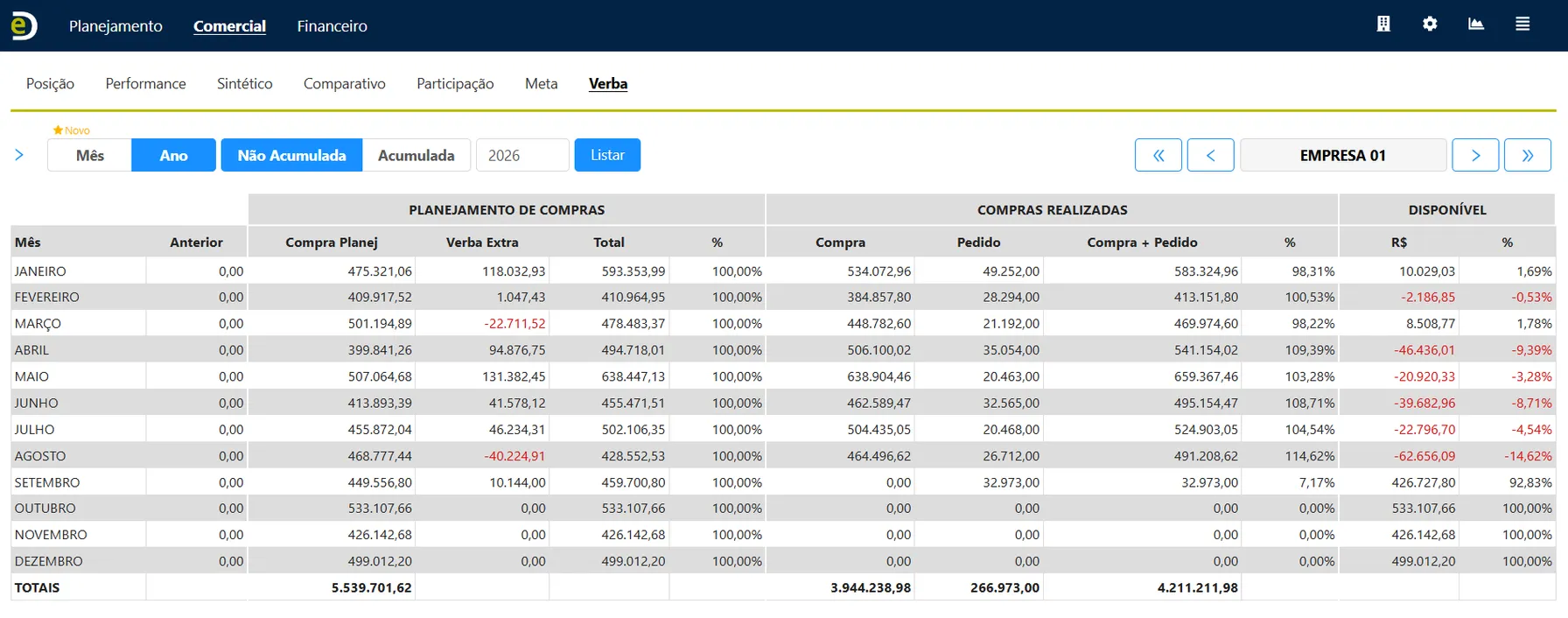Viewport: 1568px width, 618px height.
Task: Go to next company arrow
Action: click(1475, 155)
